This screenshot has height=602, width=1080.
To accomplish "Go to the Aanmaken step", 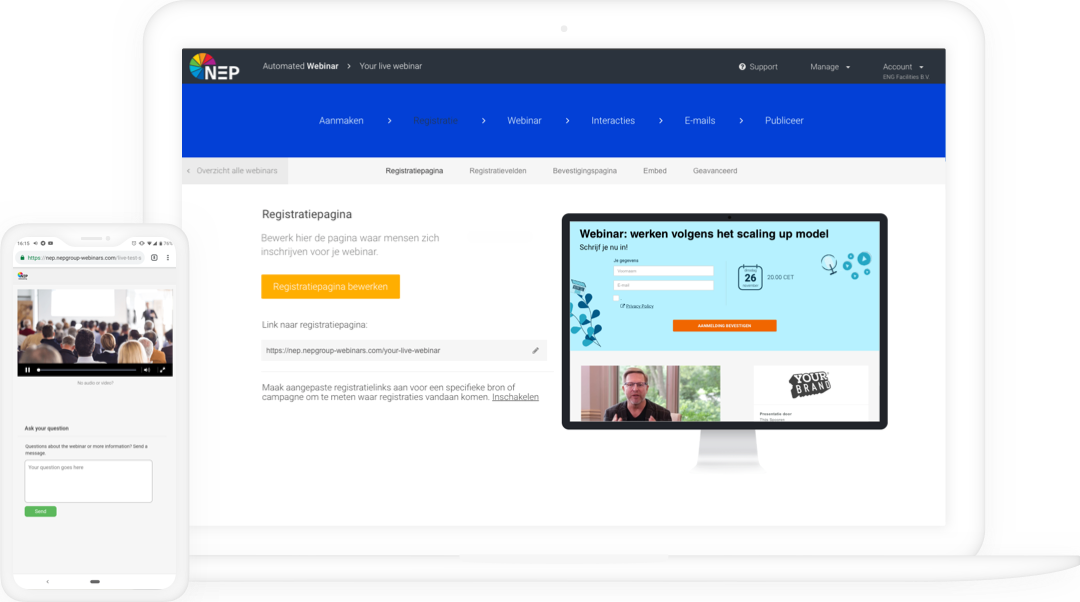I will coord(341,121).
